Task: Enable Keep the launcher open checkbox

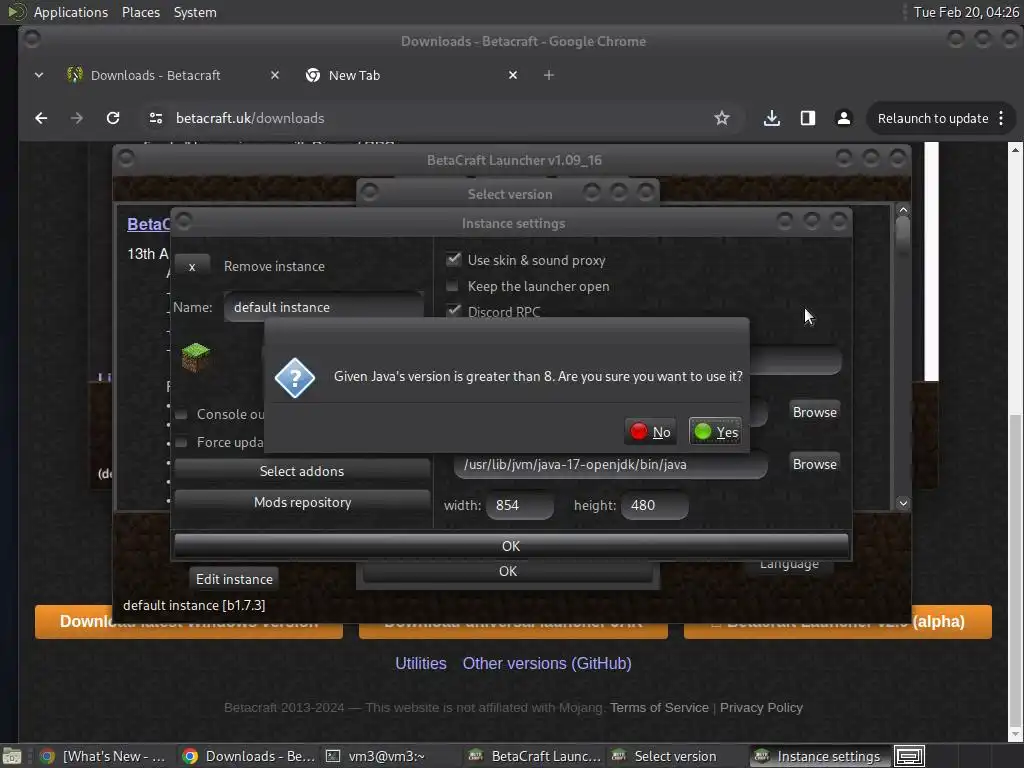Action: [x=452, y=286]
